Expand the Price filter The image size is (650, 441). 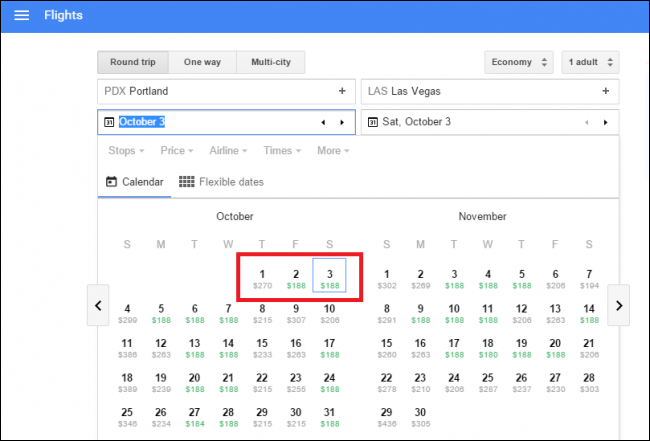(177, 150)
